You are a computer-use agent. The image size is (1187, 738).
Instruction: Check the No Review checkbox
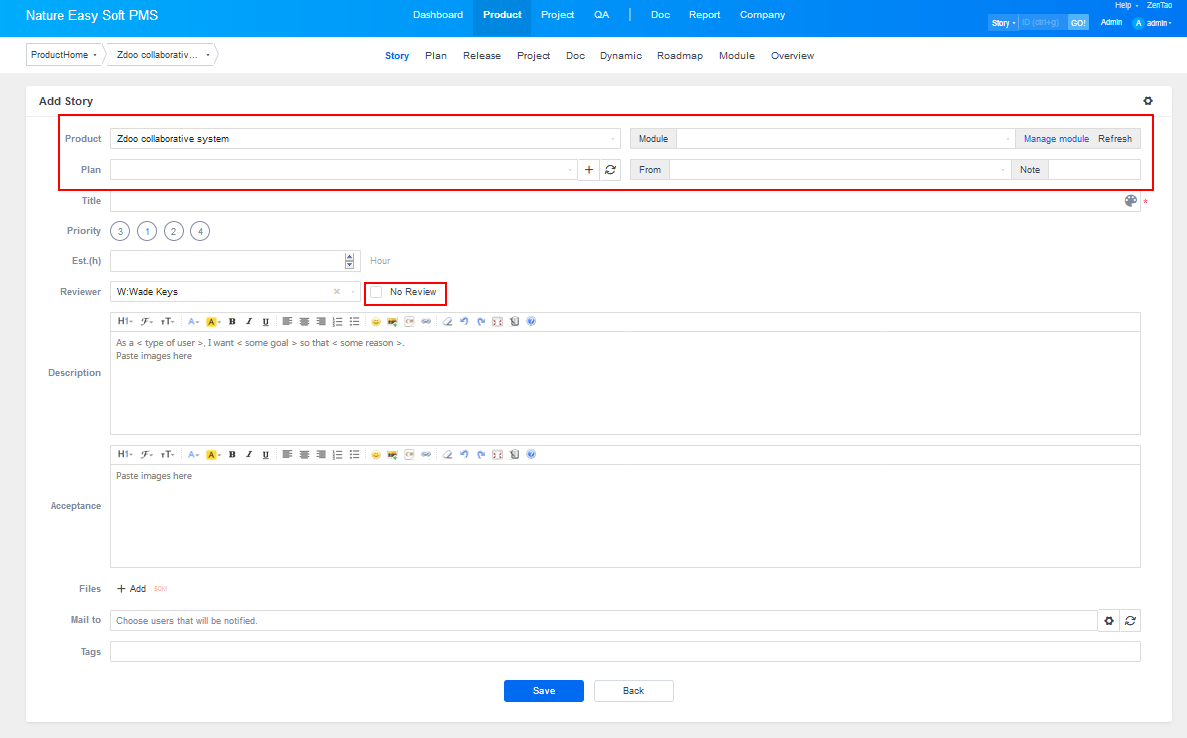click(377, 292)
